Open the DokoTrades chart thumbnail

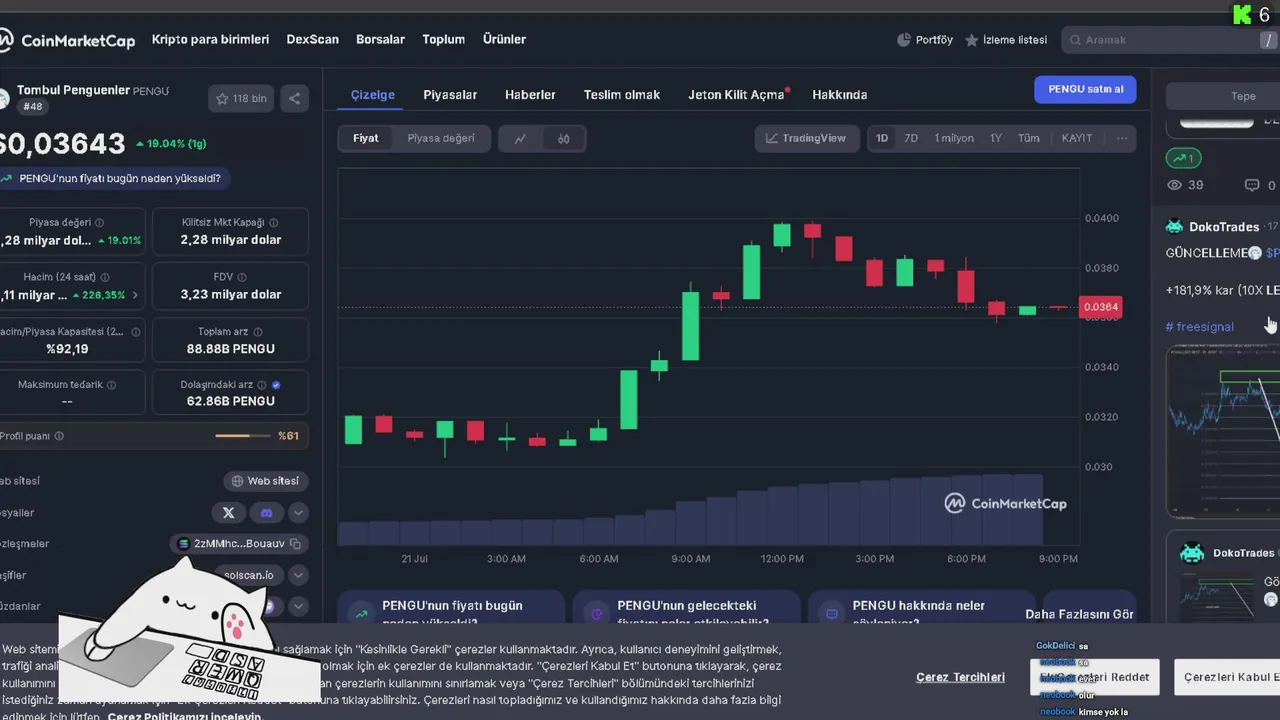coord(1223,432)
